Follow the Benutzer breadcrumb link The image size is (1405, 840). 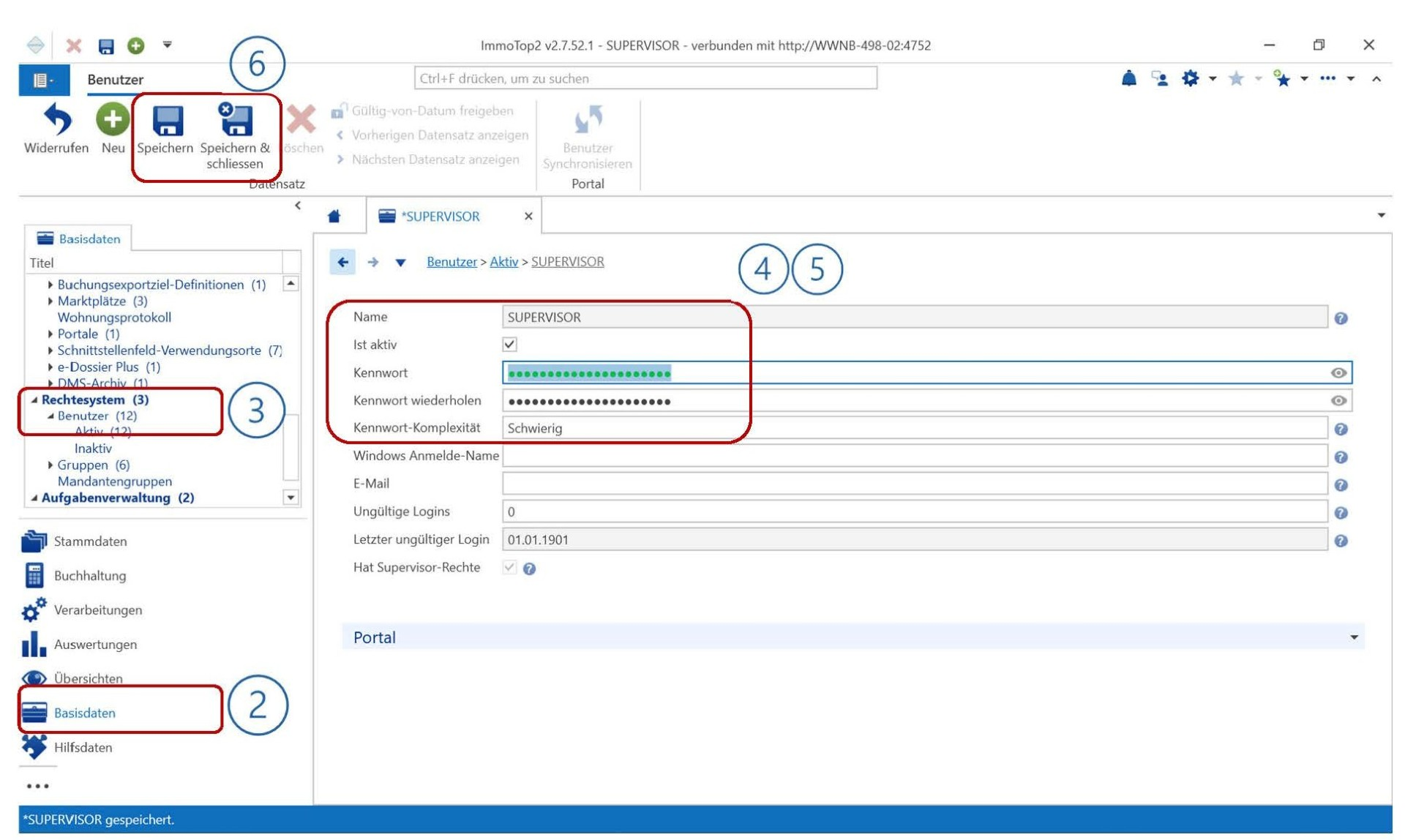tap(452, 262)
